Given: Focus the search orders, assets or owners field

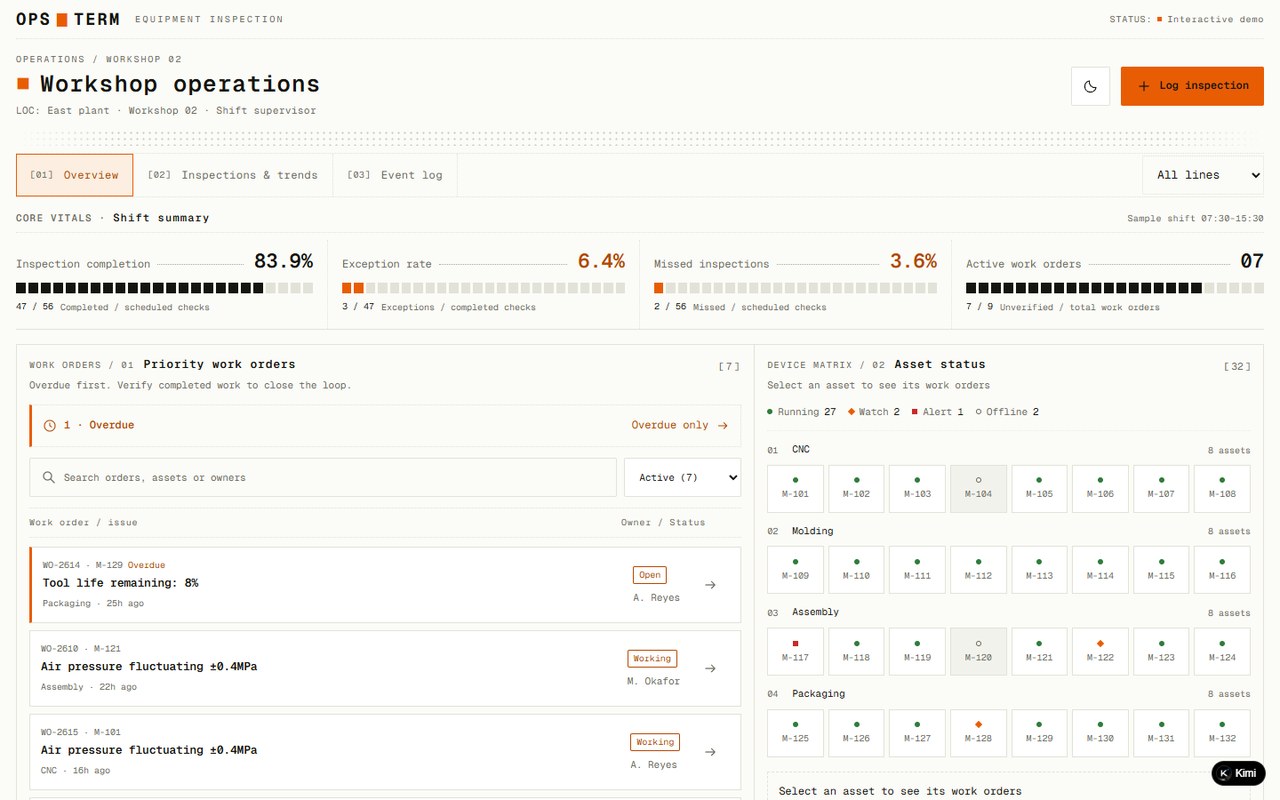Looking at the screenshot, I should (x=323, y=478).
